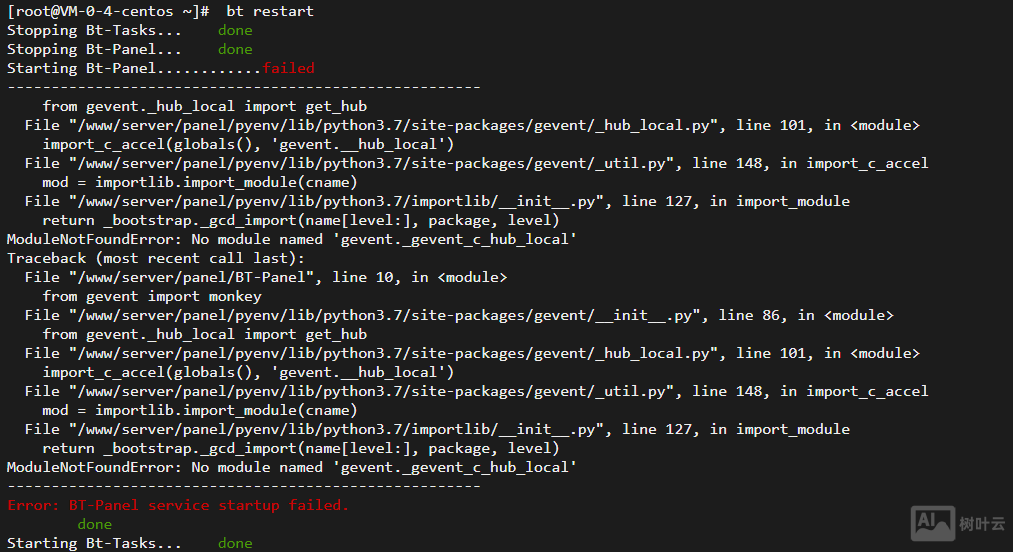Click the gevent/__init__.py line 86 path
1013x552 pixels.
(x=389, y=315)
